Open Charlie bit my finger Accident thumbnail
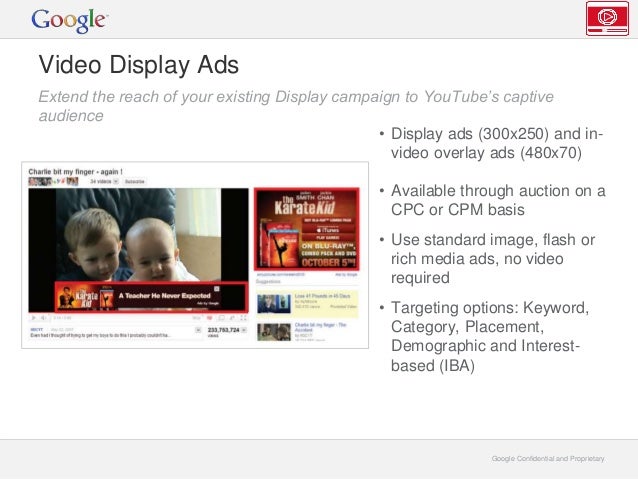 point(273,332)
